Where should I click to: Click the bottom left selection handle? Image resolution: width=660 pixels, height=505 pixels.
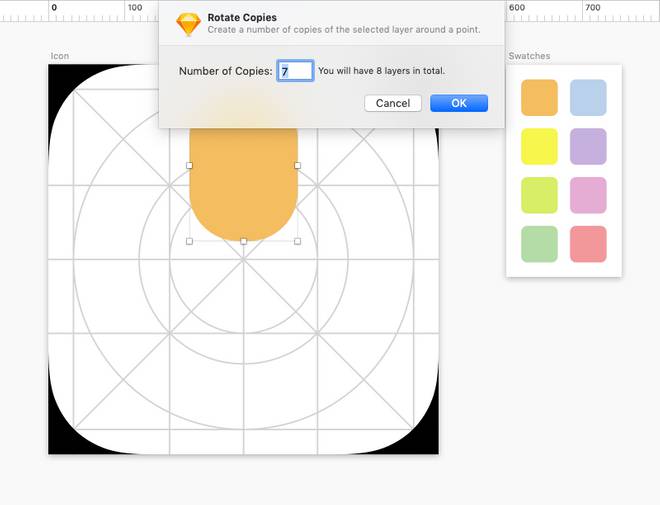190,241
